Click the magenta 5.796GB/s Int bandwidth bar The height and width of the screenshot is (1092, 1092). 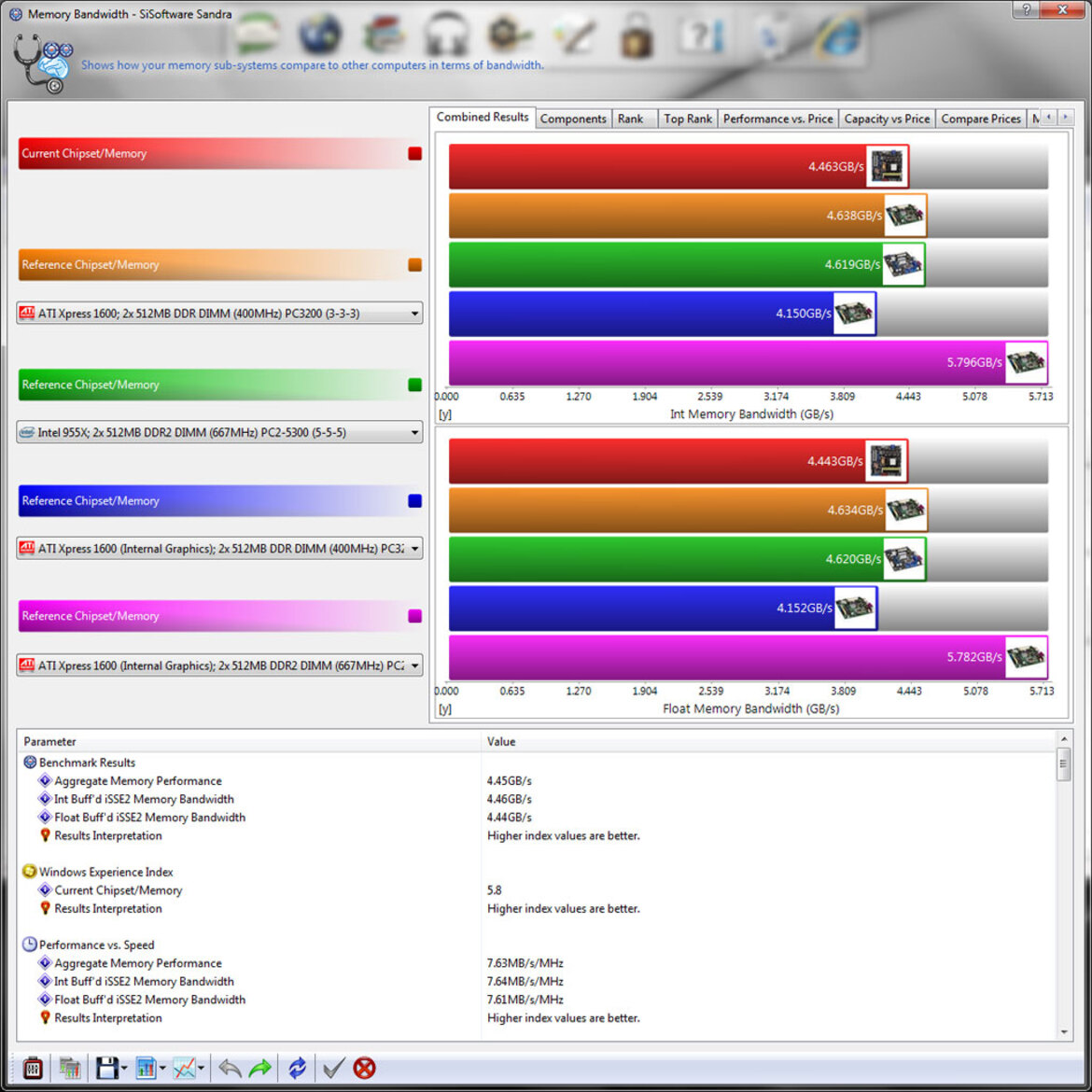click(x=749, y=362)
